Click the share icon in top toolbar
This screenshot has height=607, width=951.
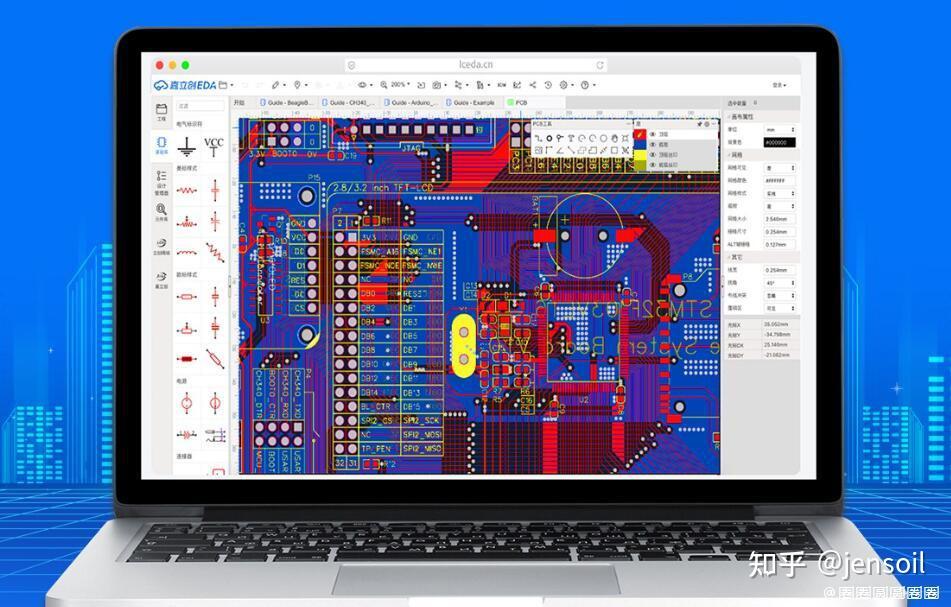point(533,85)
